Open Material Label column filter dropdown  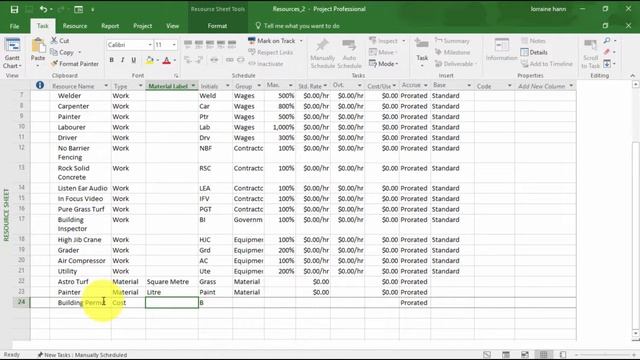click(x=193, y=86)
